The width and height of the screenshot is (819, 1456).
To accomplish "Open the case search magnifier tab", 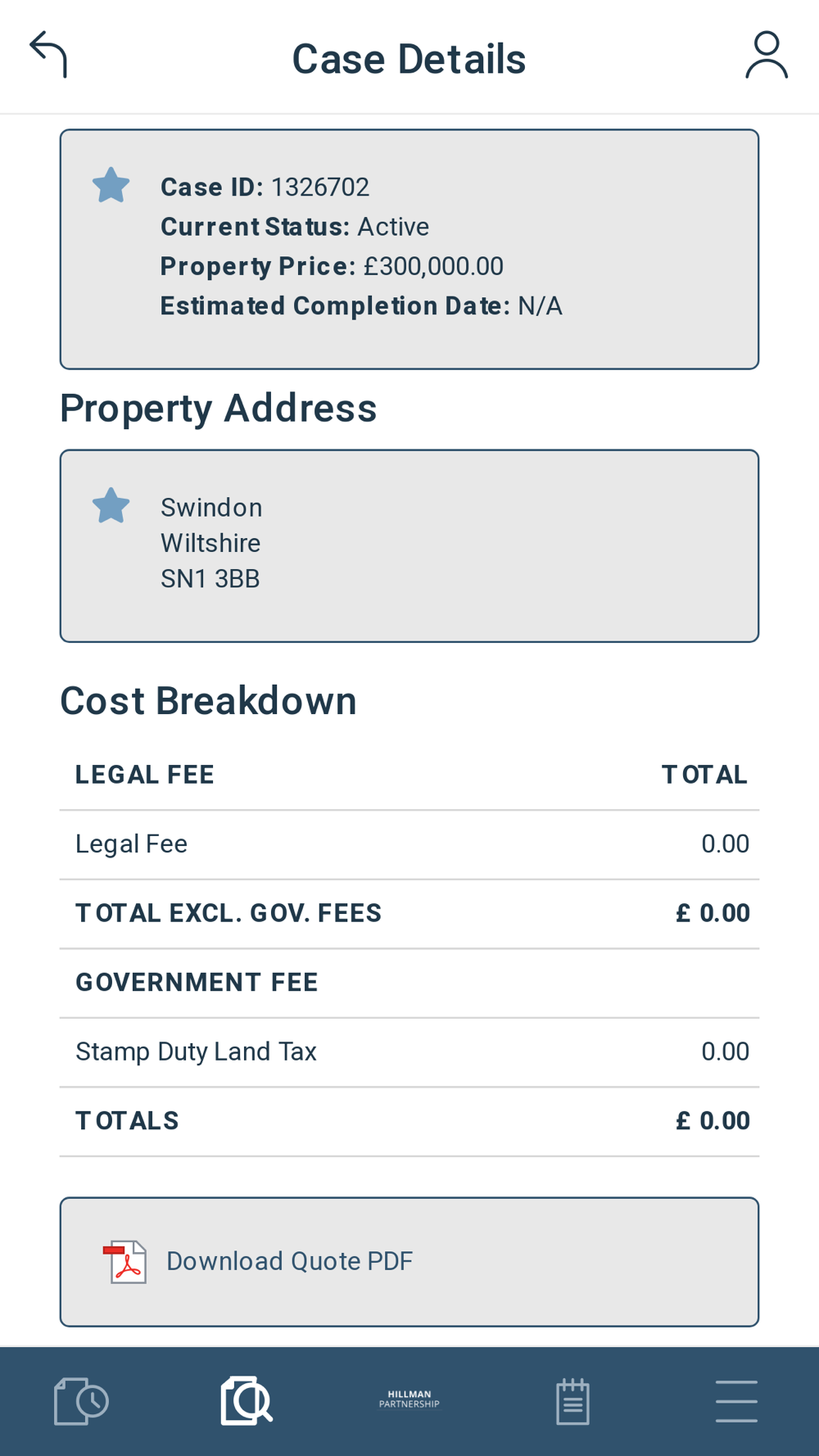I will (x=246, y=1401).
